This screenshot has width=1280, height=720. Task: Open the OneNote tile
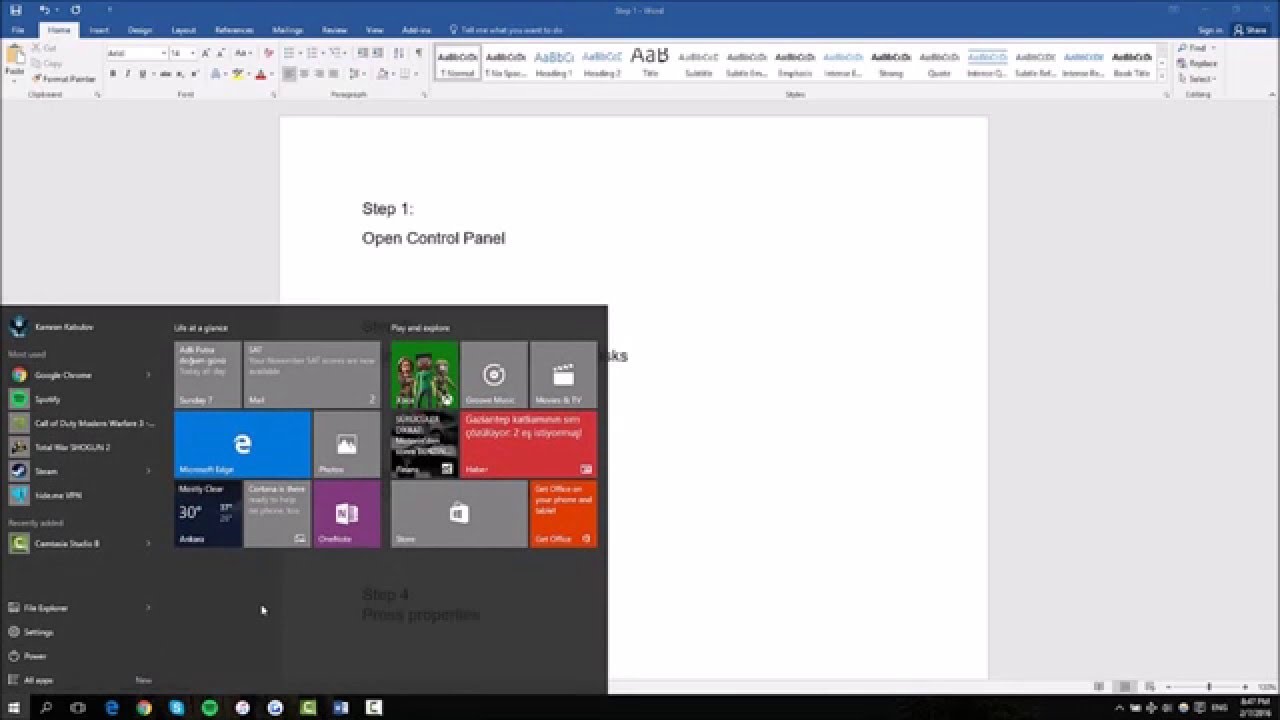[x=347, y=513]
